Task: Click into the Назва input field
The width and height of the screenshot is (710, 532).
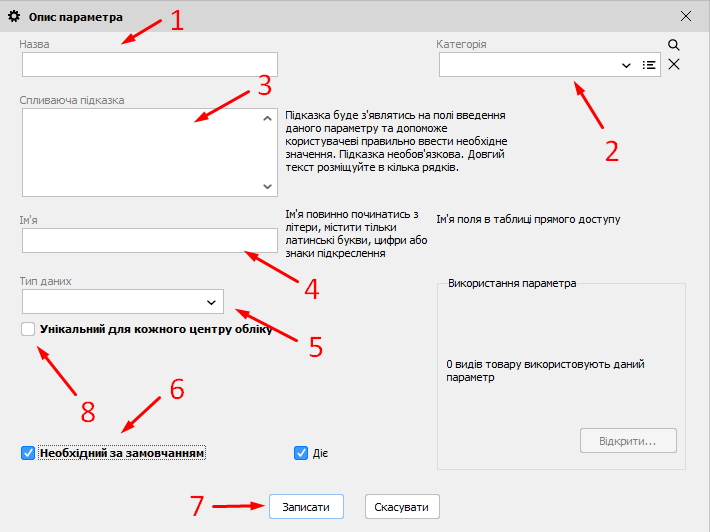Action: pyautogui.click(x=149, y=65)
